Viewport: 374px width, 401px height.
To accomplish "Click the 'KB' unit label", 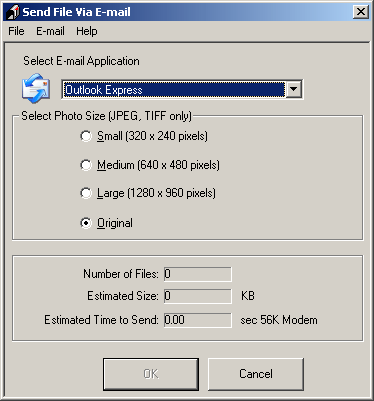I will [x=248, y=296].
